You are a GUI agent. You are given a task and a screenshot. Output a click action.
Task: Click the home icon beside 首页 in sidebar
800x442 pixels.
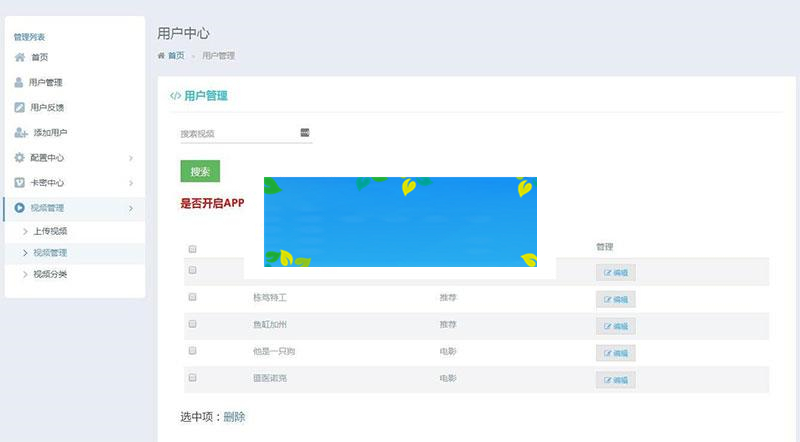(20, 57)
